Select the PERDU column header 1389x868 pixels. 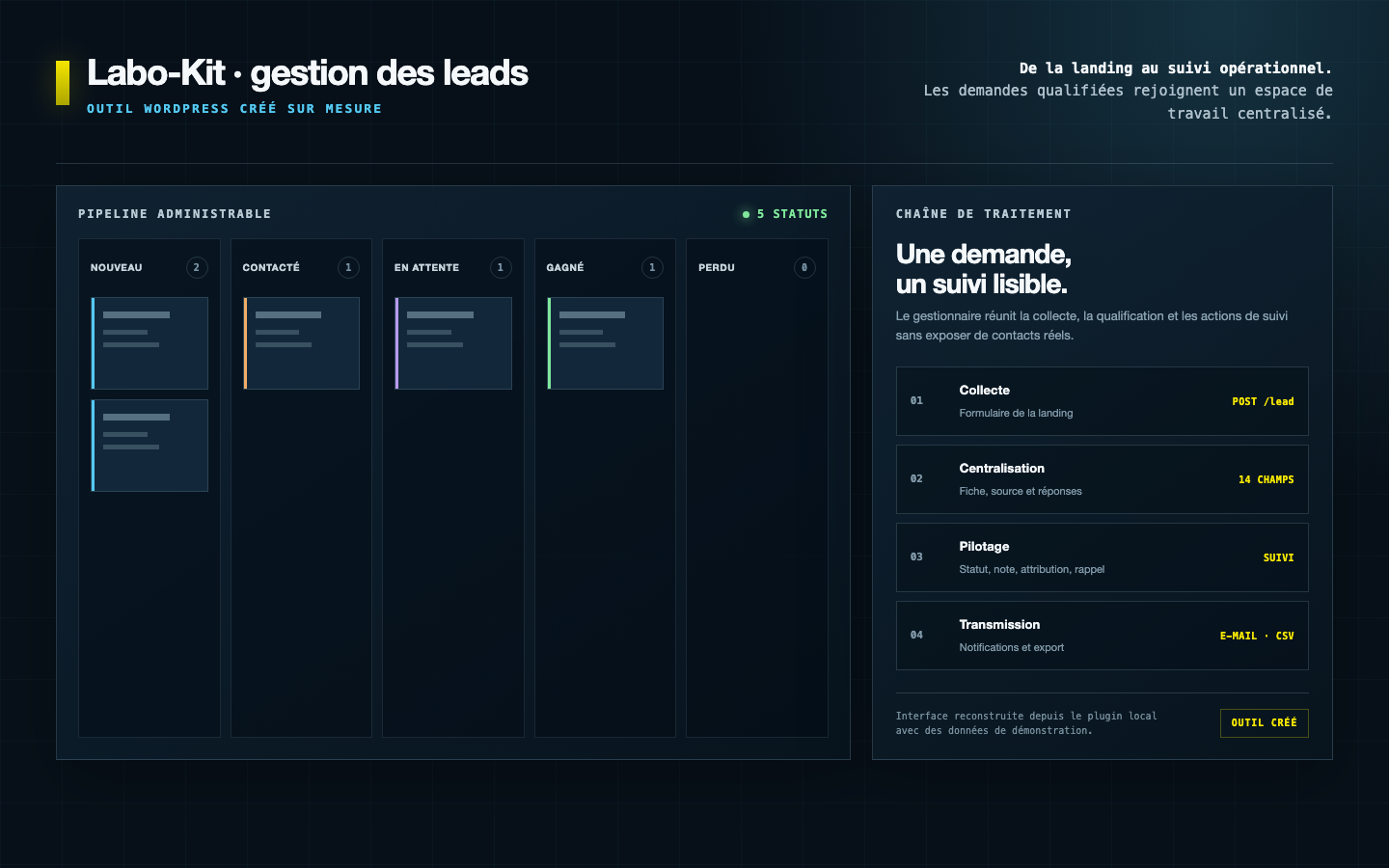pos(717,267)
